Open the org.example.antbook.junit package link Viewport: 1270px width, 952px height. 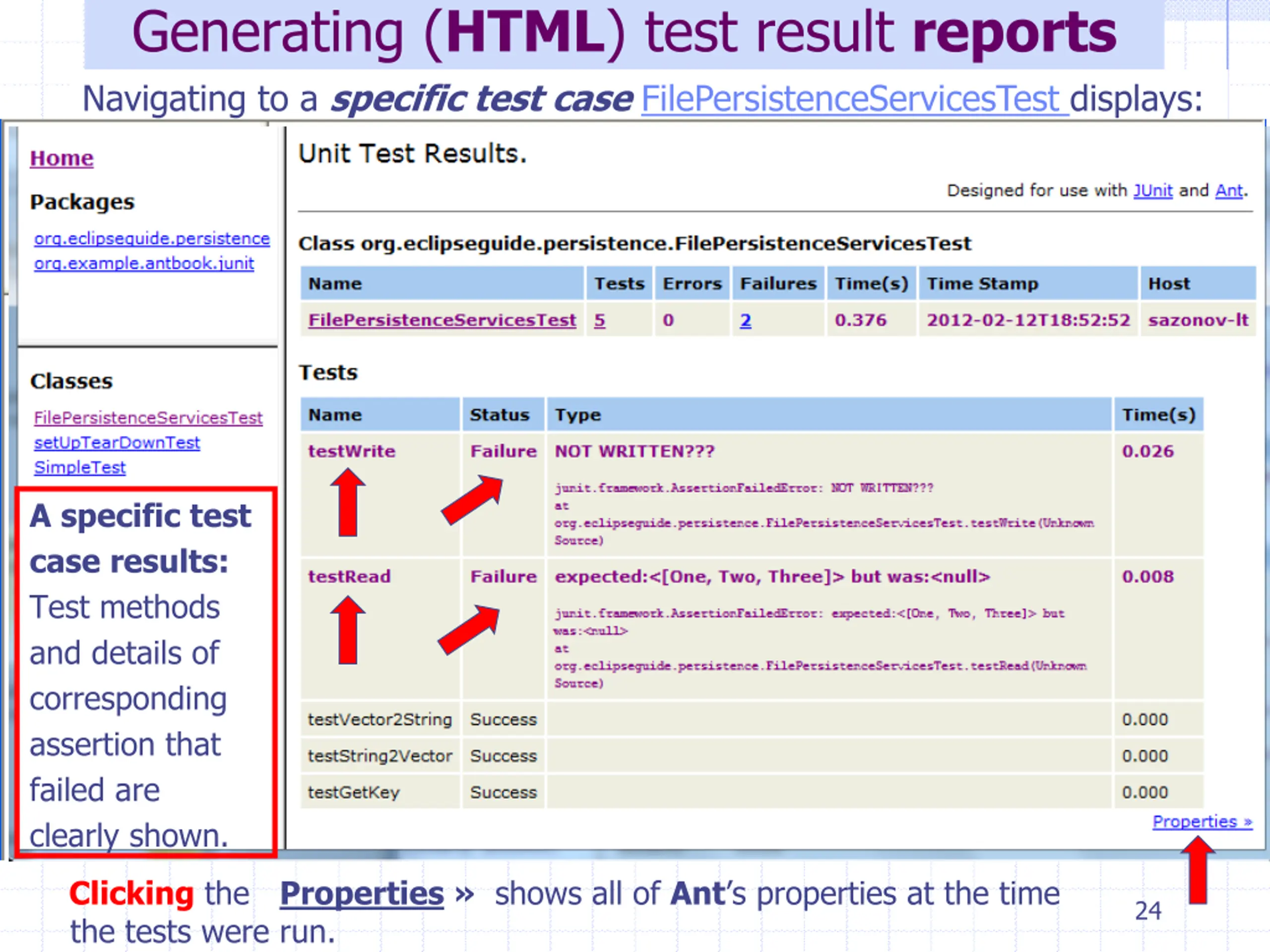point(143,263)
